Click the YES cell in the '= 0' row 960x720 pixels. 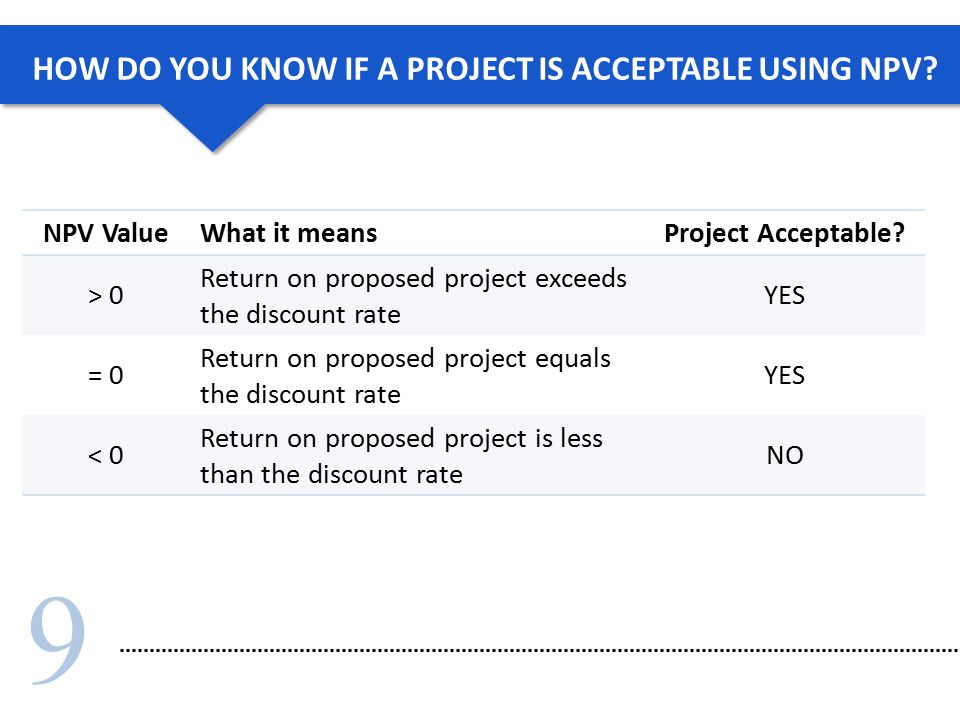click(784, 375)
